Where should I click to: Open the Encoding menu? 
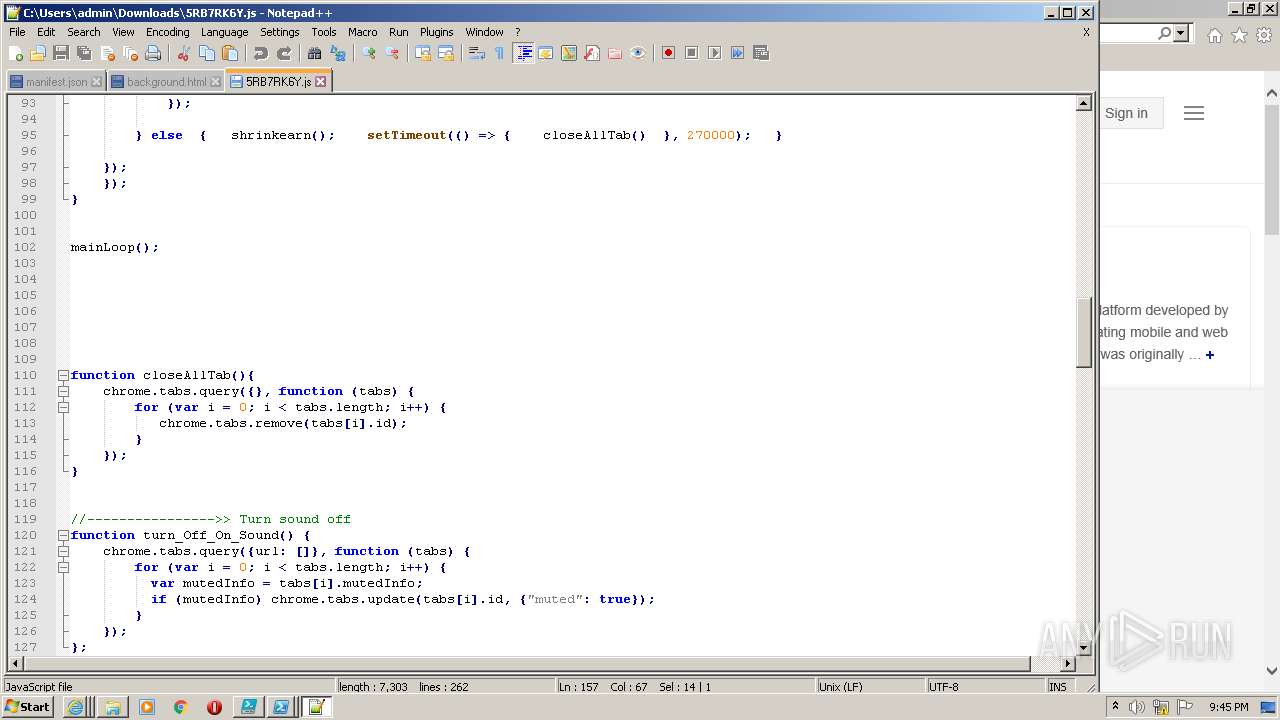click(167, 32)
